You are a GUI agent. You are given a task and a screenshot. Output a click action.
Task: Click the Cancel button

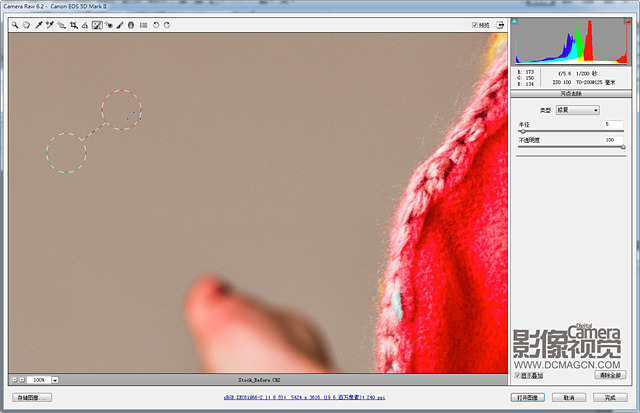pyautogui.click(x=569, y=397)
